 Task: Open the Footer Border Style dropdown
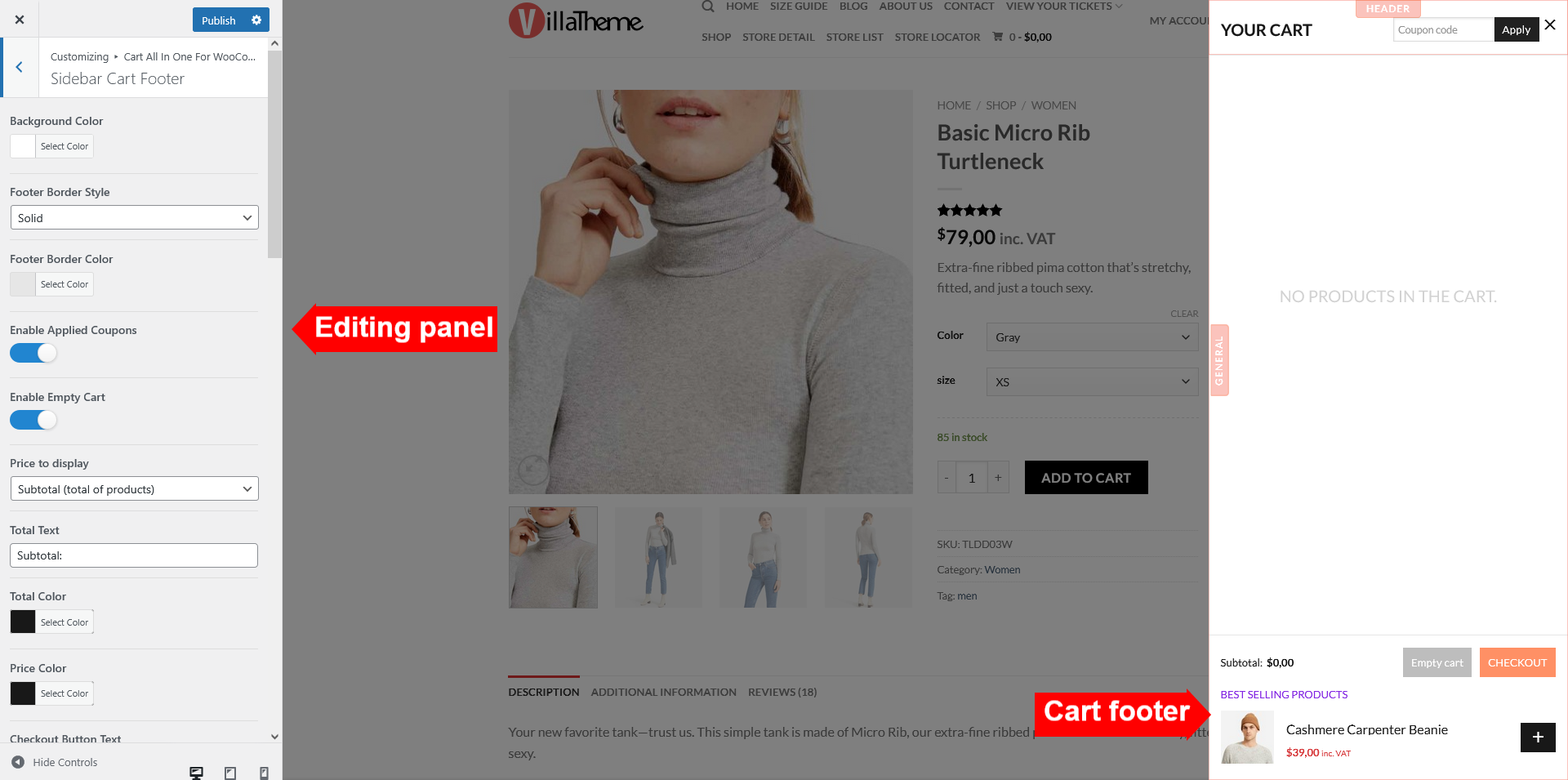pos(134,217)
